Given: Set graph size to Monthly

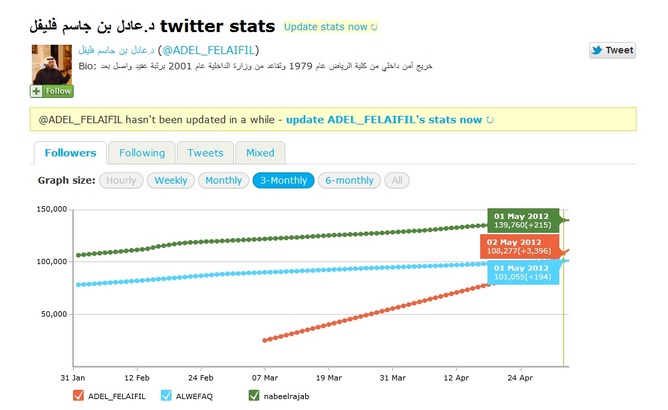Looking at the screenshot, I should (223, 181).
